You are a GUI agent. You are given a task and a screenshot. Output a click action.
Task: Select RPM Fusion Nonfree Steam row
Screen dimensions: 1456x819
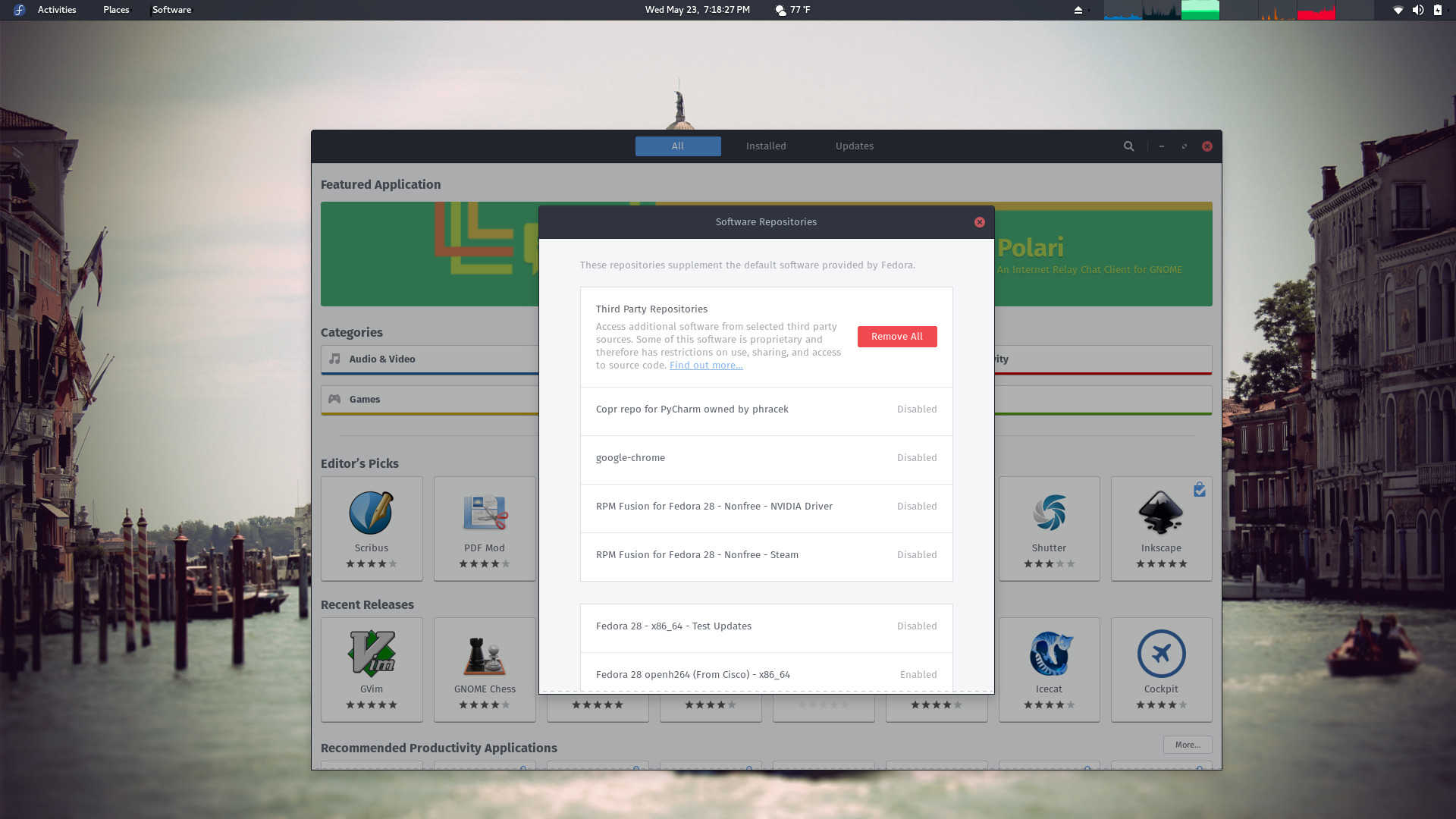pos(766,555)
